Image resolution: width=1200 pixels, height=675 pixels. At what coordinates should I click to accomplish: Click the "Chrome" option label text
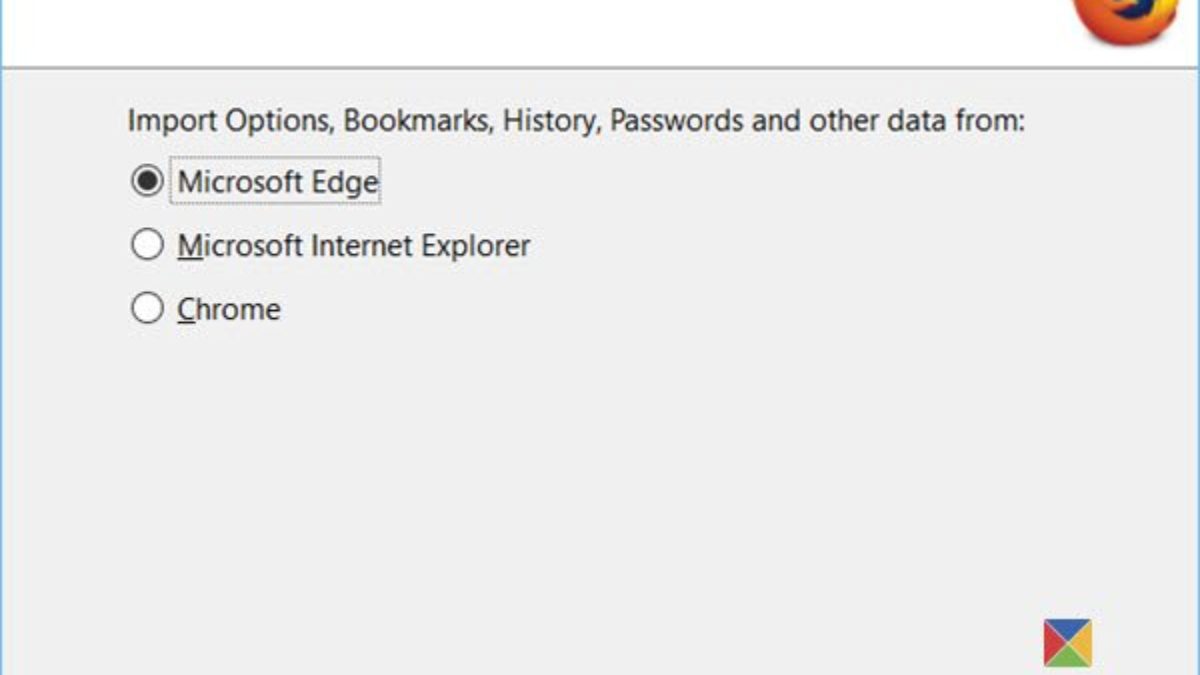(229, 310)
